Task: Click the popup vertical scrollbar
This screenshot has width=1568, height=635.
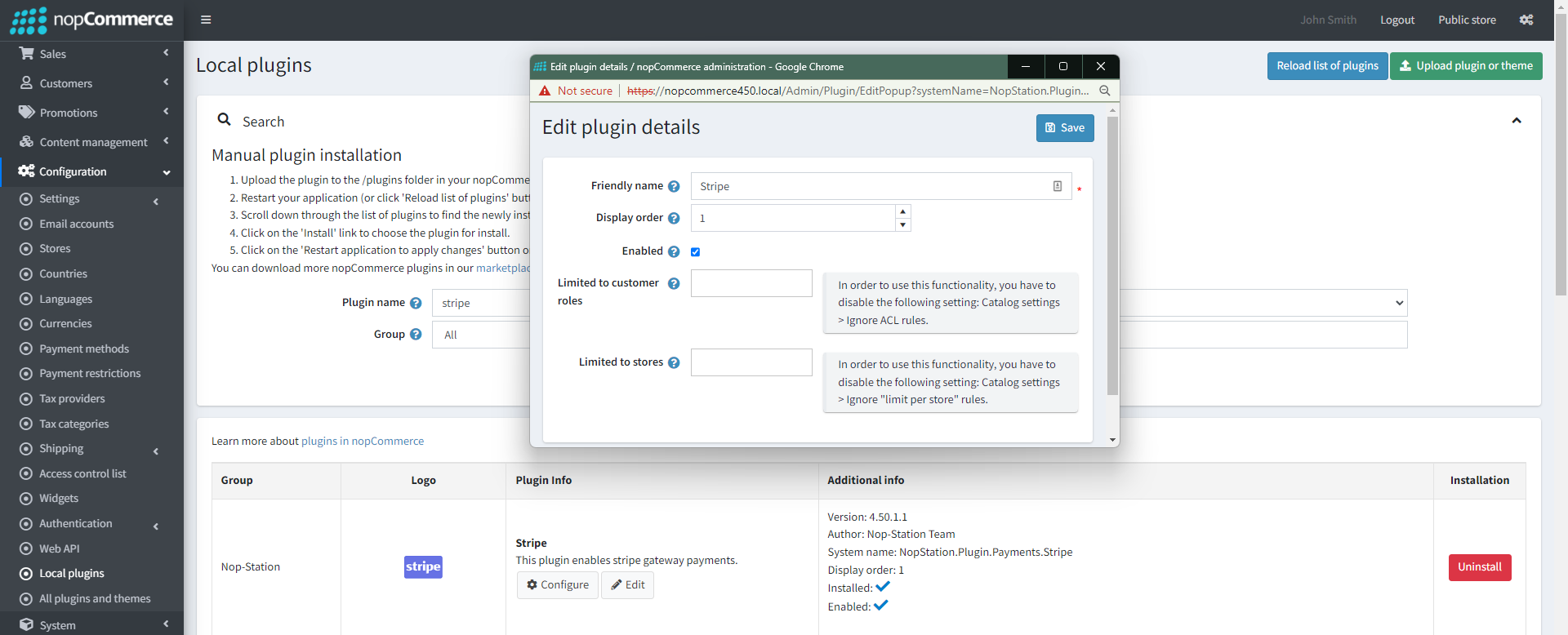Action: [1112, 255]
